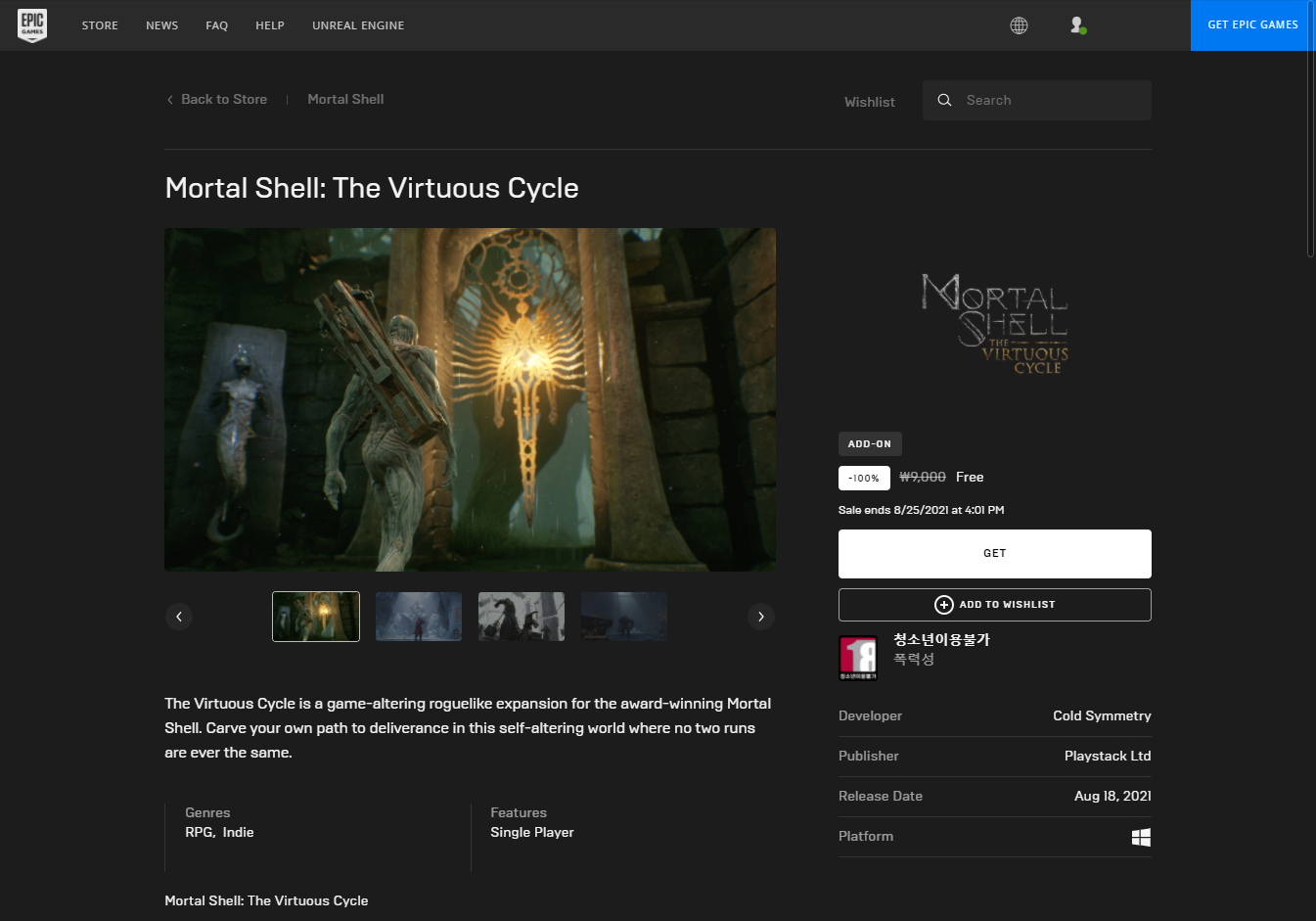The width and height of the screenshot is (1316, 921).
Task: Select the fourth screenshot thumbnail
Action: coord(624,617)
